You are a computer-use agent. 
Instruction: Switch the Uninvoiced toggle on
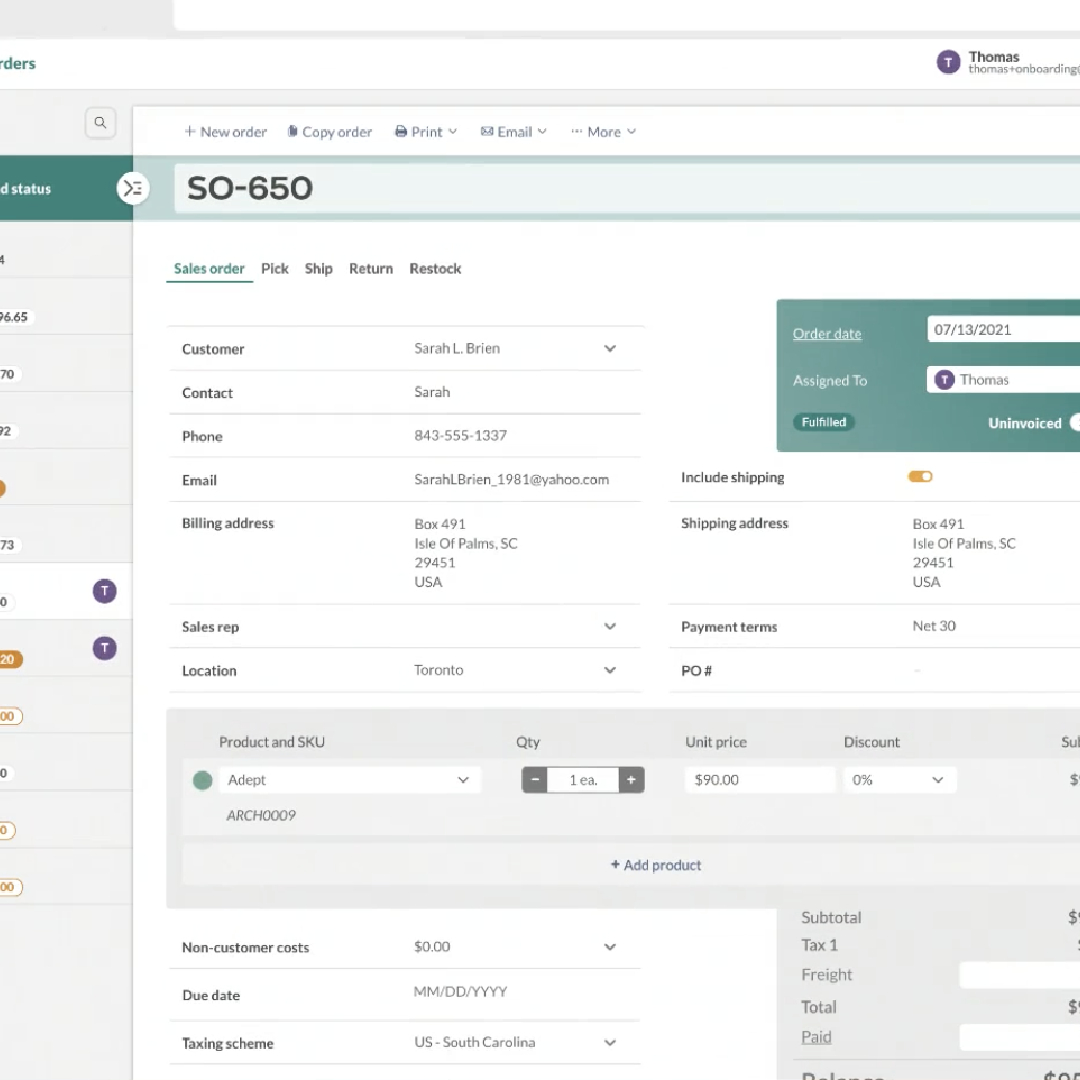pos(1075,423)
